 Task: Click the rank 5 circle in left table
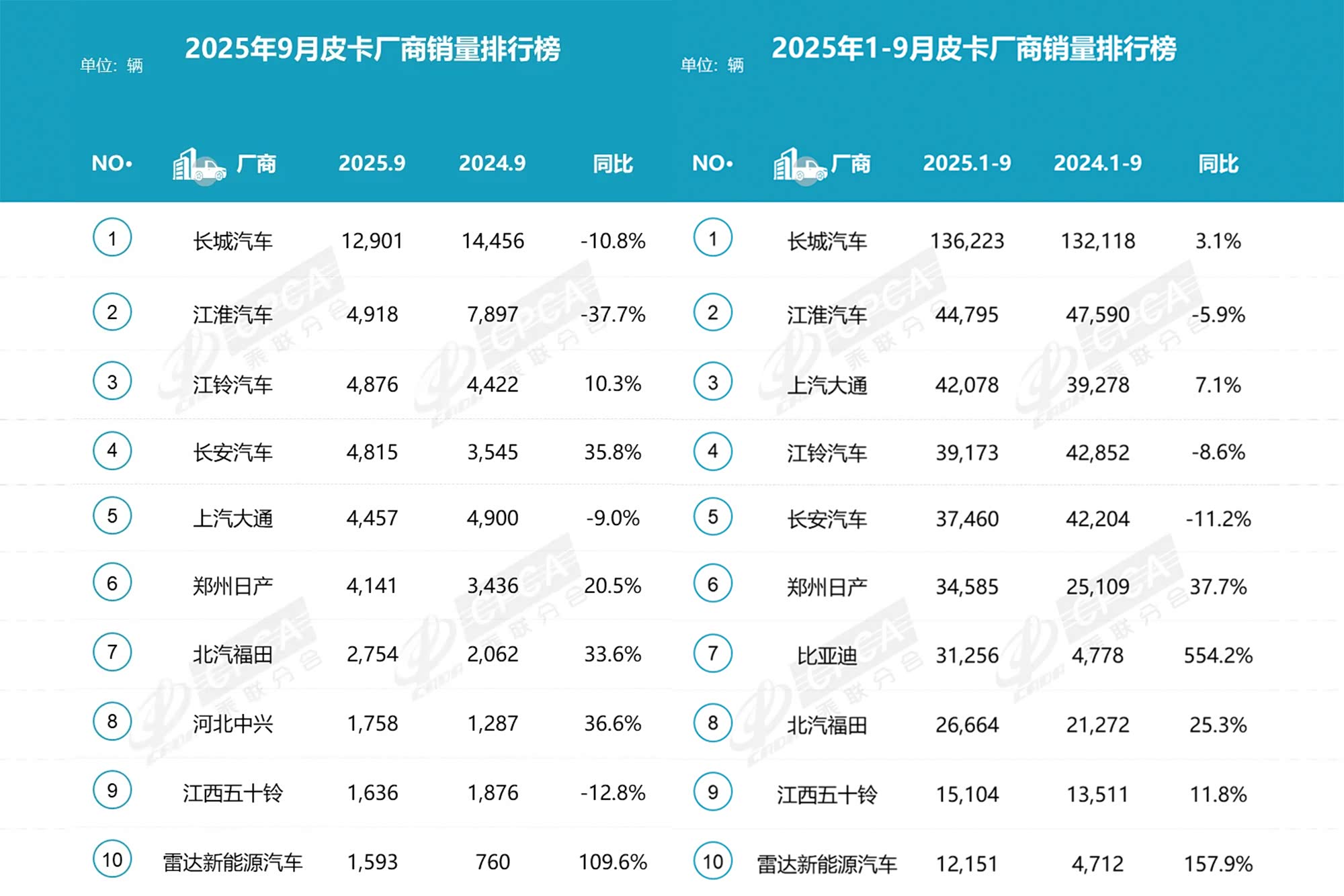[x=112, y=516]
